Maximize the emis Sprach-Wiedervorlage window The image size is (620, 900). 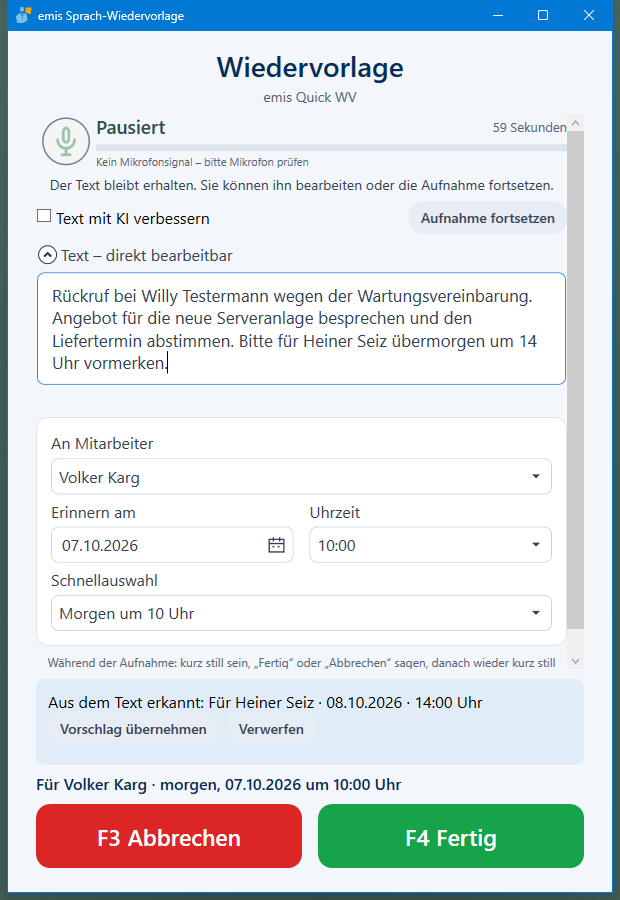[x=543, y=15]
